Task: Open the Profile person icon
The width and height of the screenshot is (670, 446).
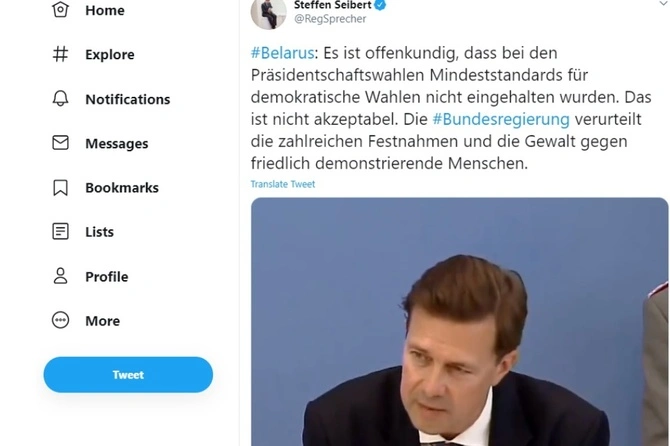Action: (x=60, y=276)
